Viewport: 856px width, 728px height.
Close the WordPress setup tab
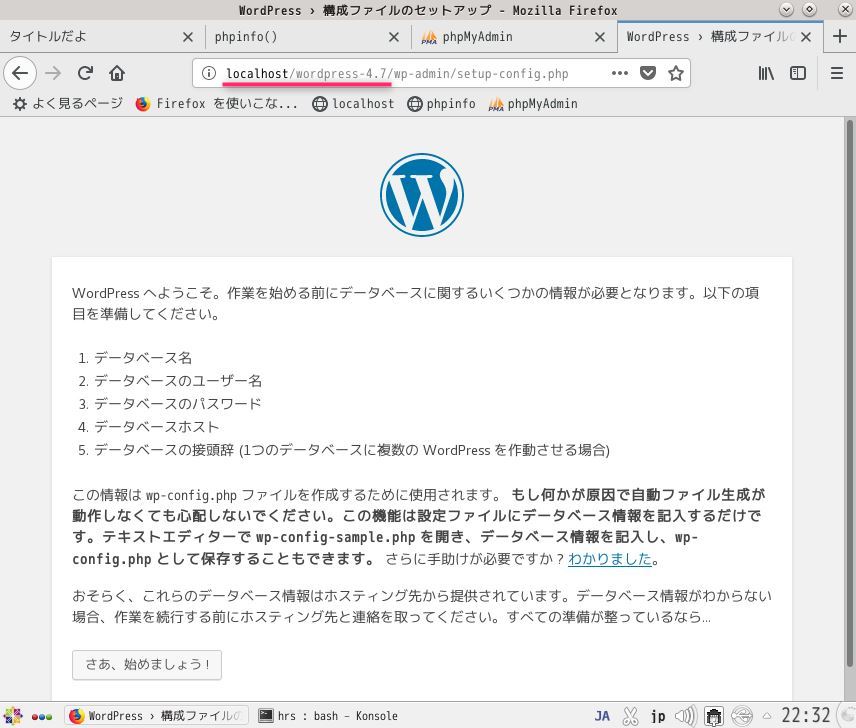[x=805, y=37]
